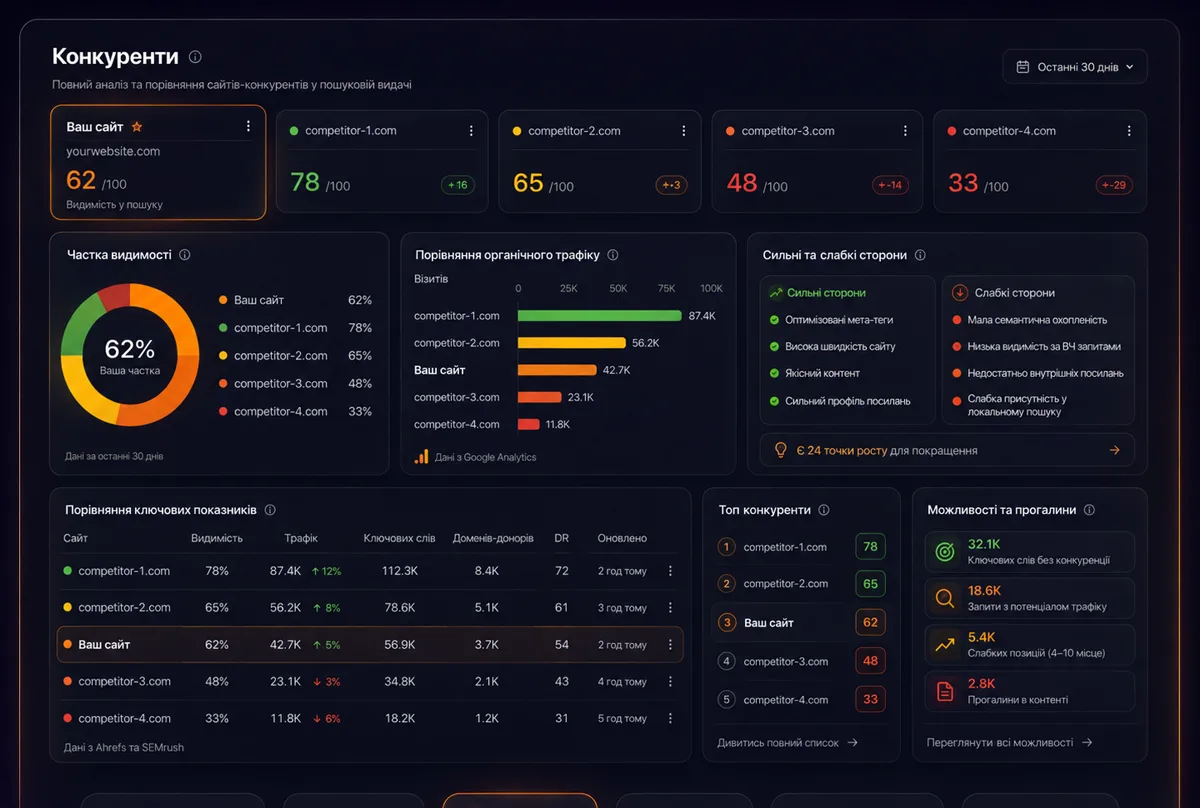Click the Видимість column header

point(217,538)
